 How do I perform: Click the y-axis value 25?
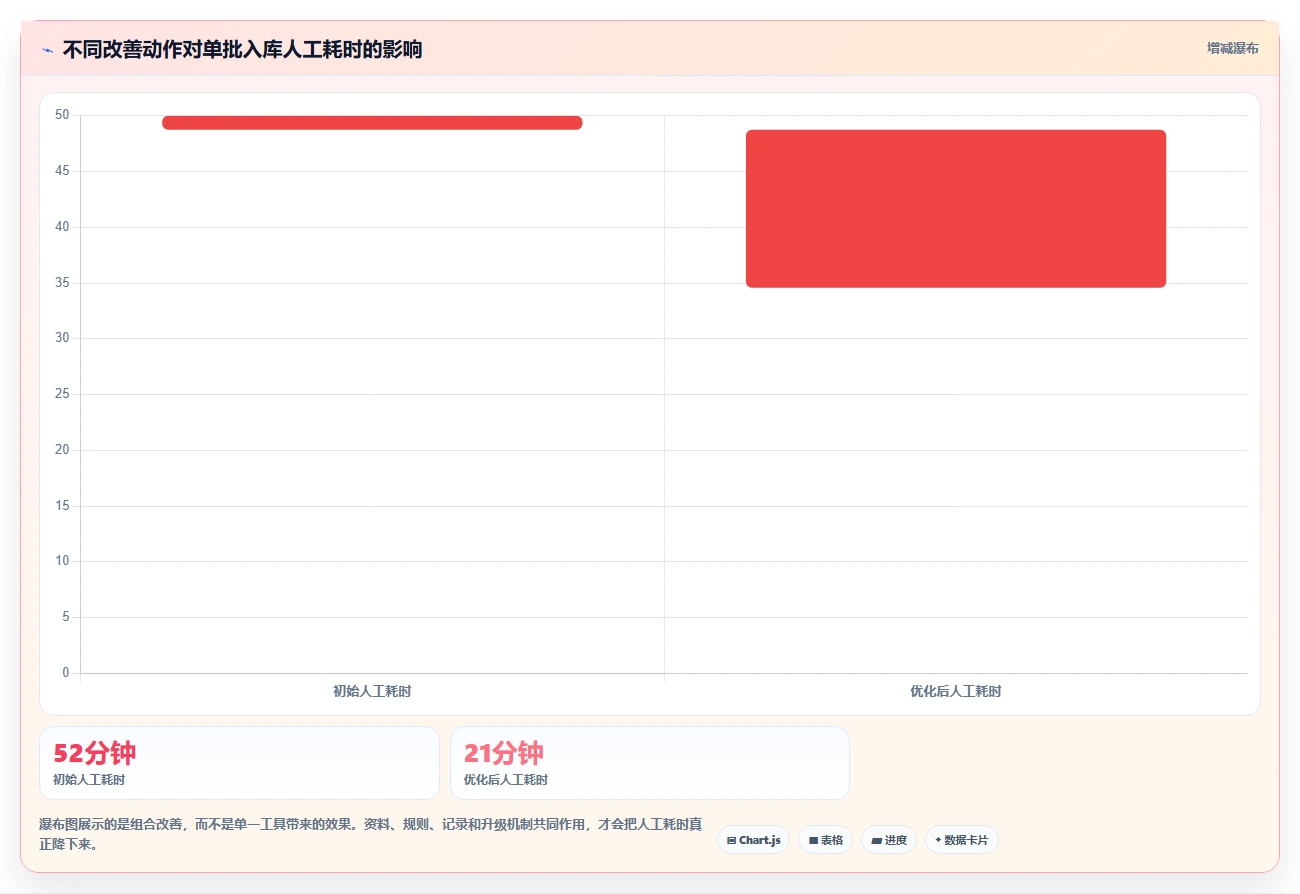62,394
